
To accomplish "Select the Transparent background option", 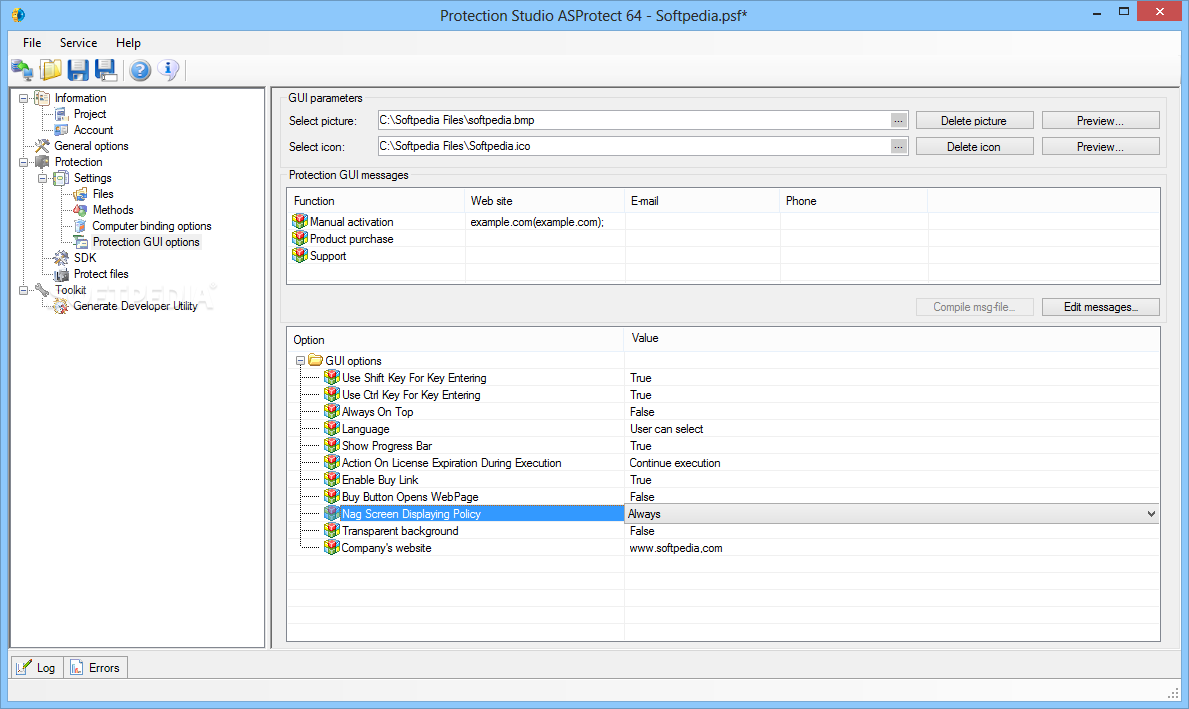I will pos(400,531).
